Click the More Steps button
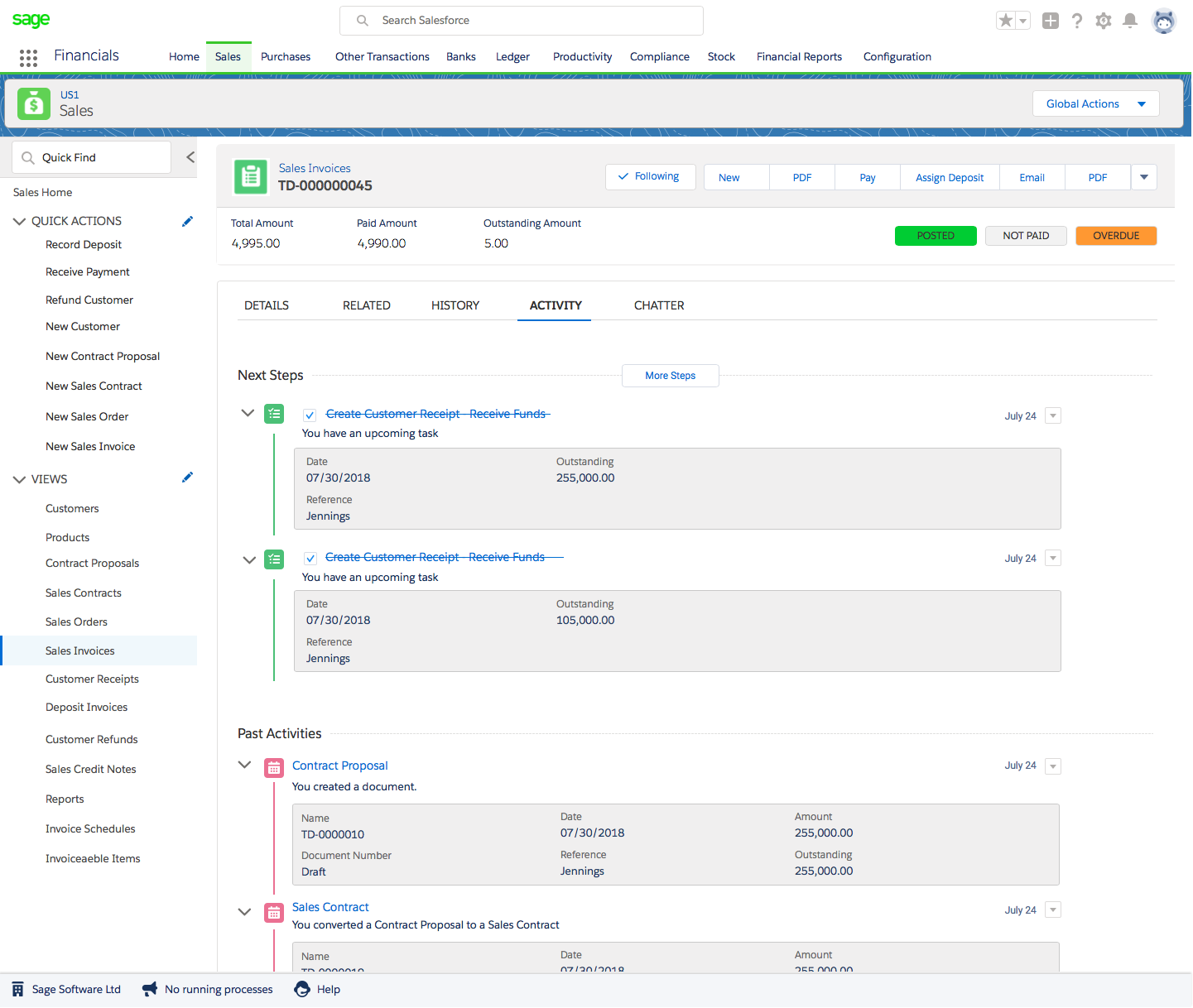 click(x=671, y=376)
